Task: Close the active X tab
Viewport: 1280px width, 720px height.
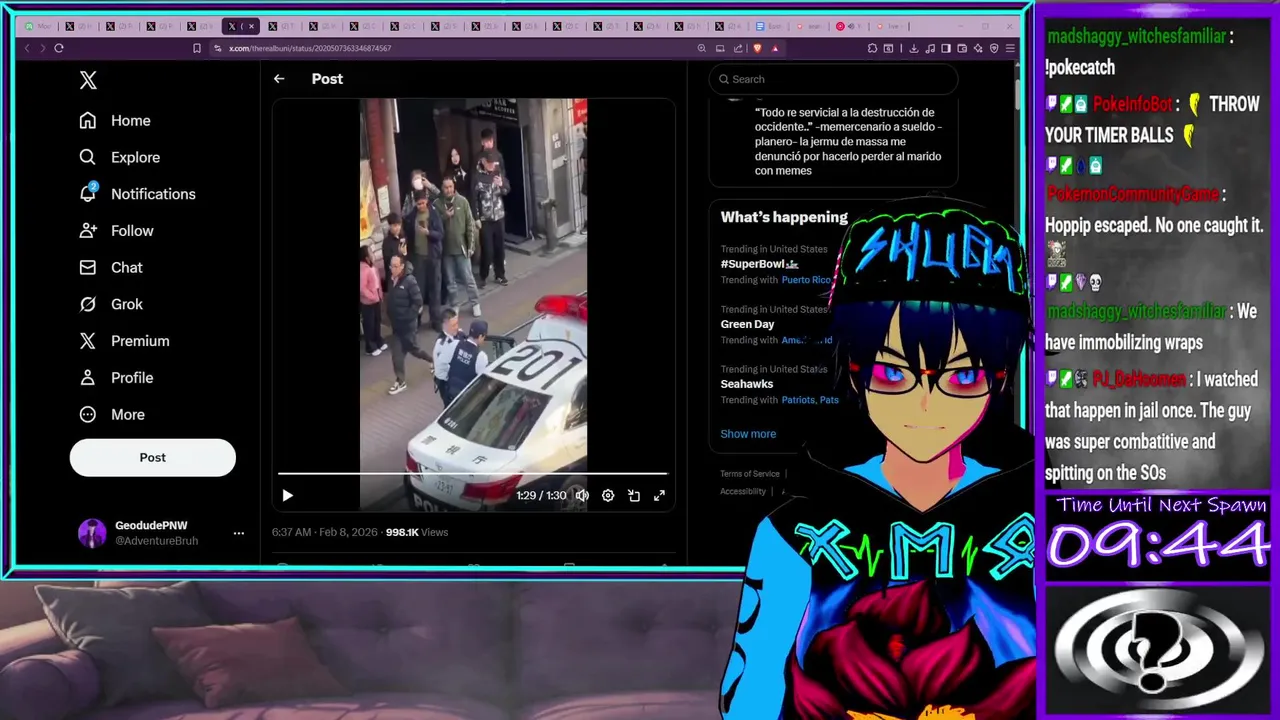Action: click(251, 26)
